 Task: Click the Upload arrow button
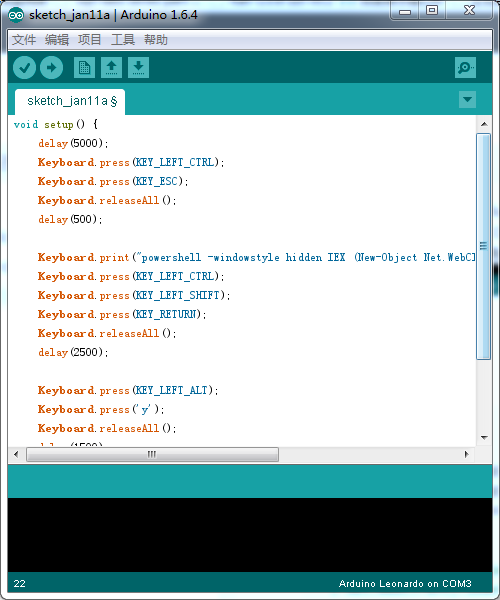(x=52, y=68)
